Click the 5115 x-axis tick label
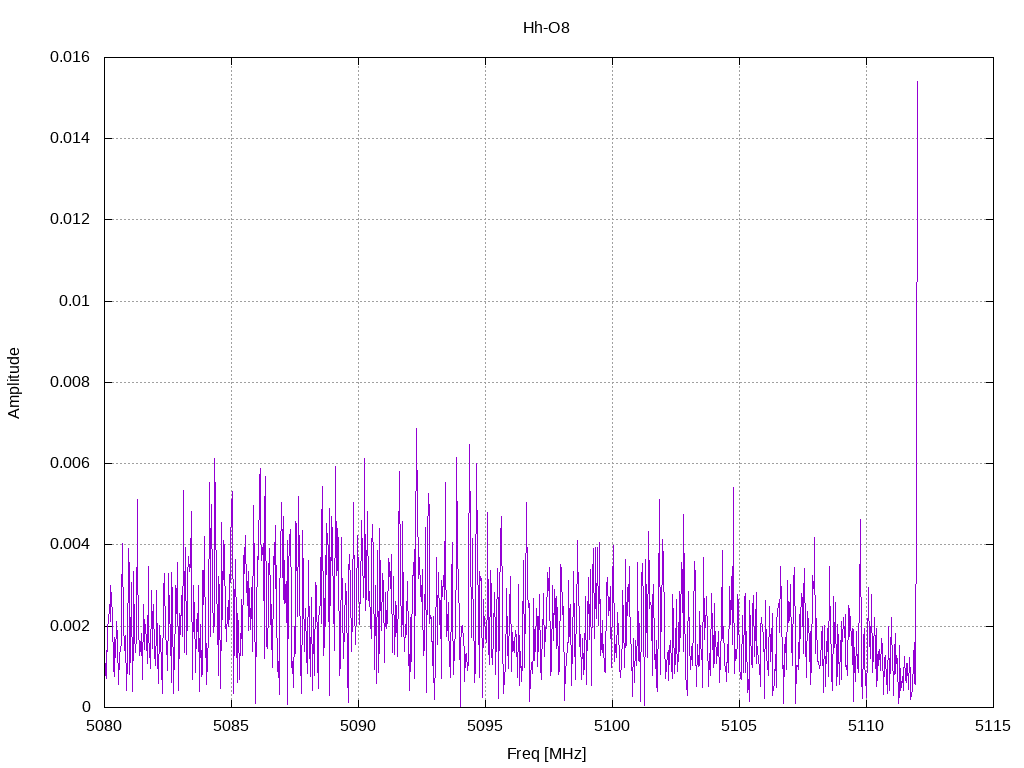 (x=993, y=726)
